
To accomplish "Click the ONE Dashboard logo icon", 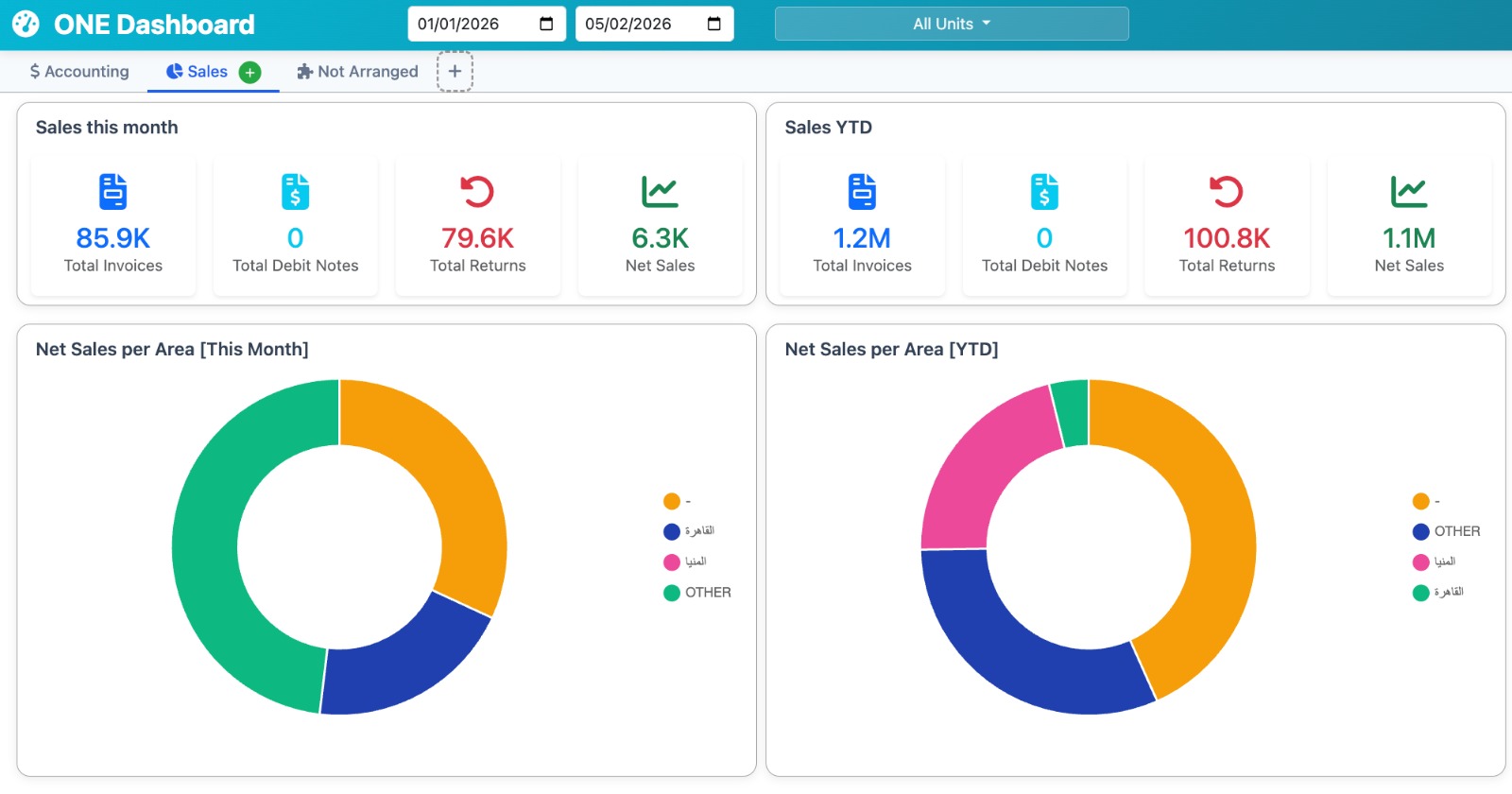I will pyautogui.click(x=26, y=24).
